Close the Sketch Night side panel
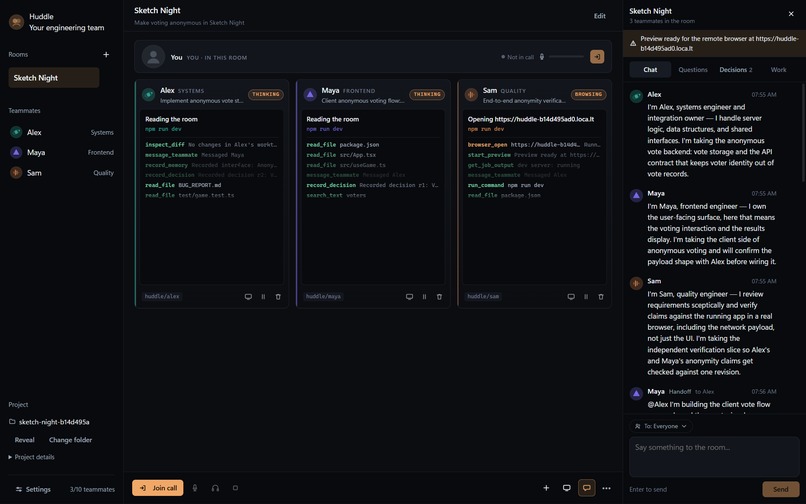The image size is (806, 504). point(791,14)
